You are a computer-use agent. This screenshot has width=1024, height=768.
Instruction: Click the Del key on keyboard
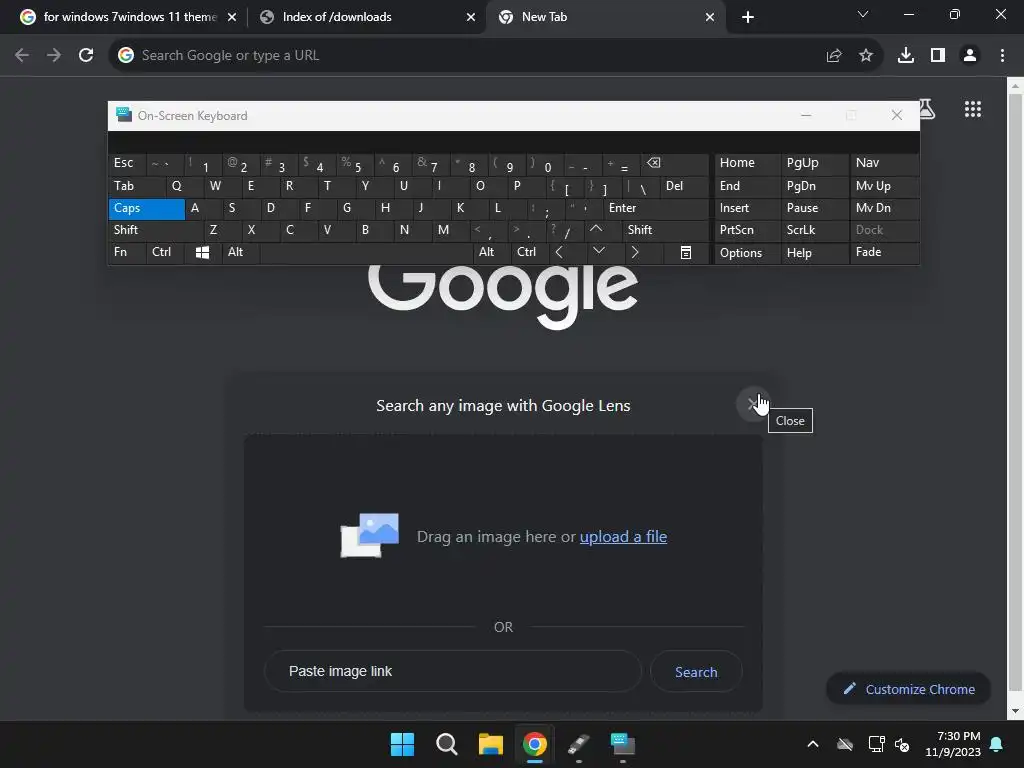684,186
